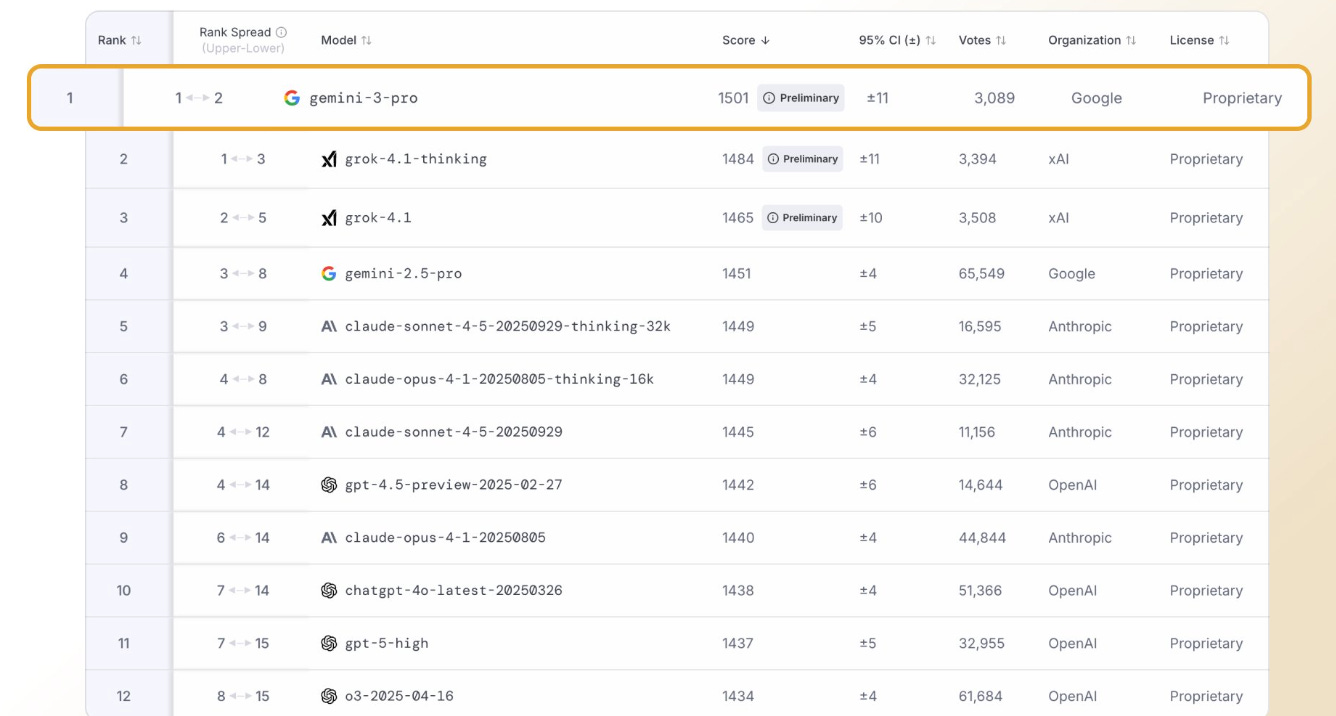
Task: Select the votes value 65,549
Action: click(x=982, y=273)
